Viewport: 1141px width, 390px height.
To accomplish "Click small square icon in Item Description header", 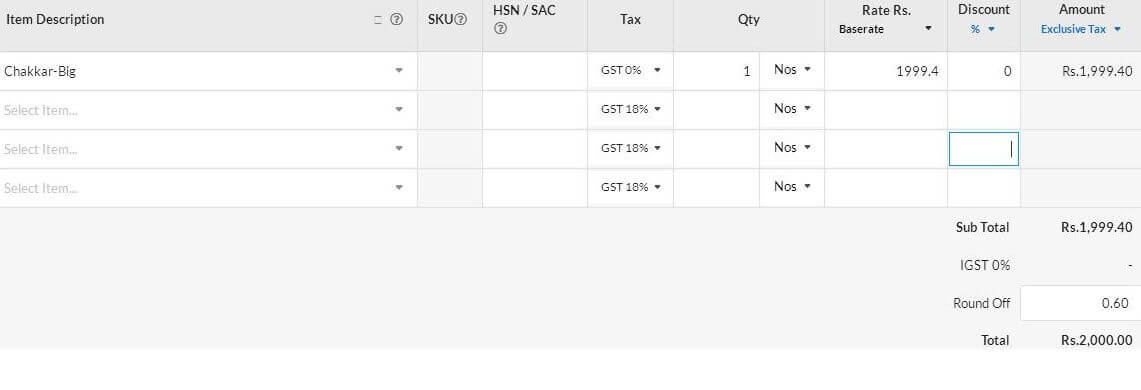I will tap(378, 20).
